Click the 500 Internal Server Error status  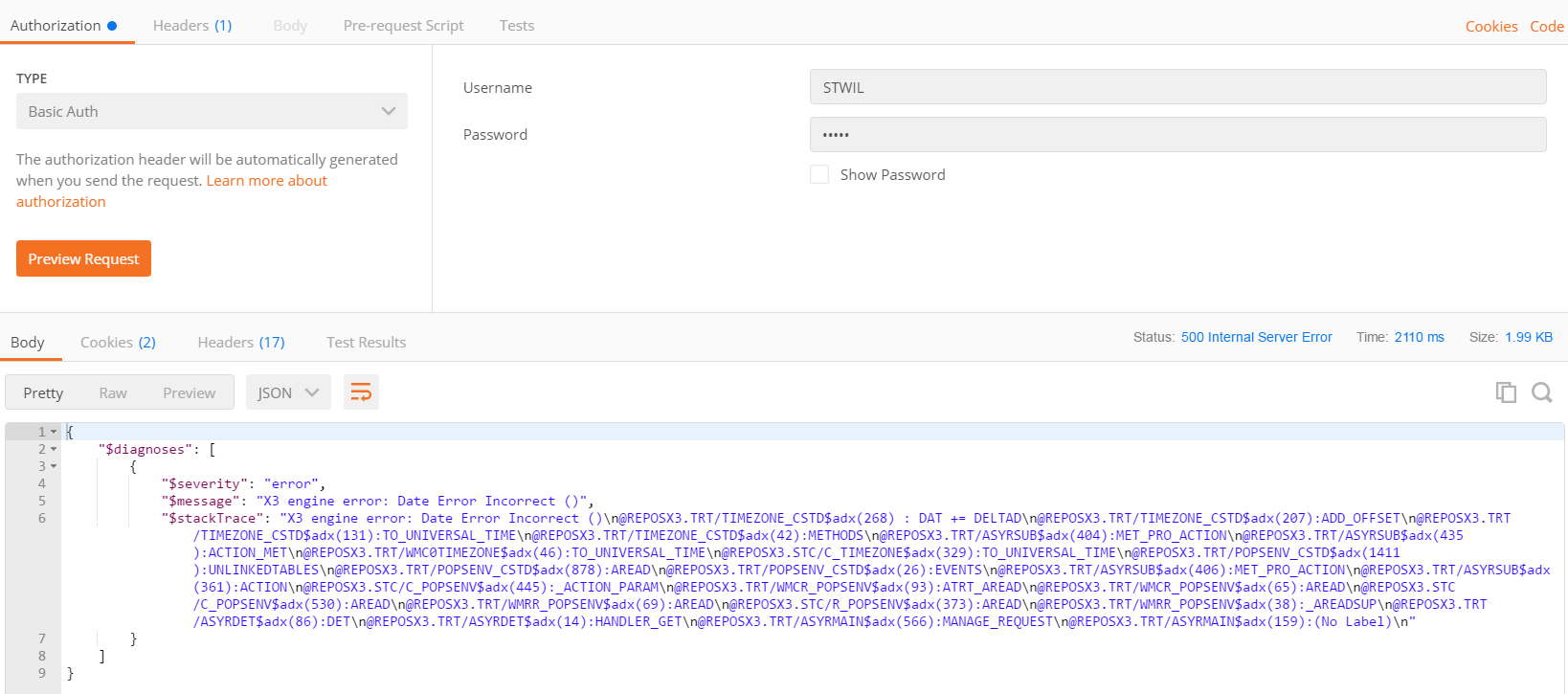click(x=1256, y=337)
